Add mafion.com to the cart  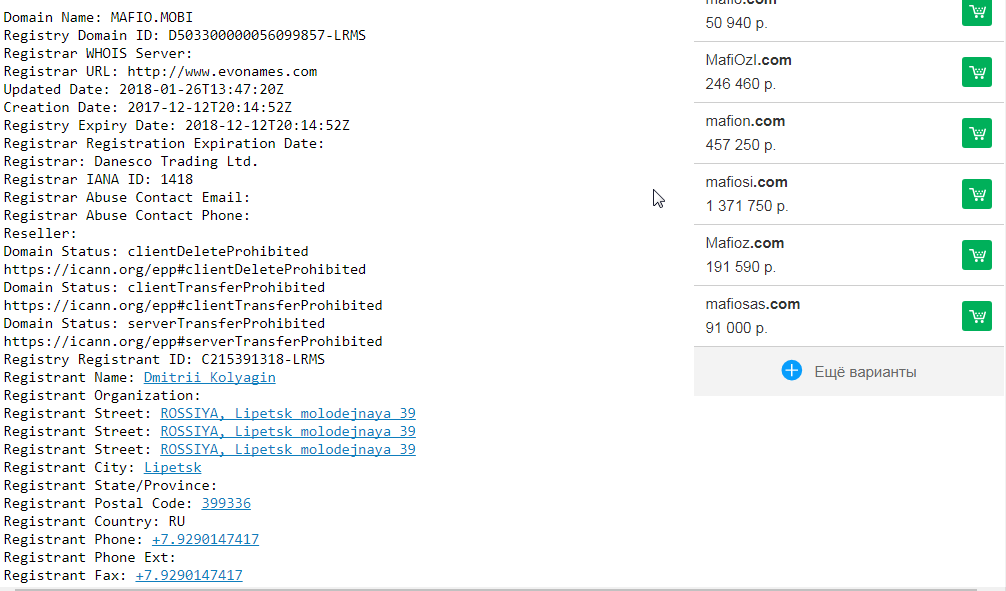click(976, 133)
